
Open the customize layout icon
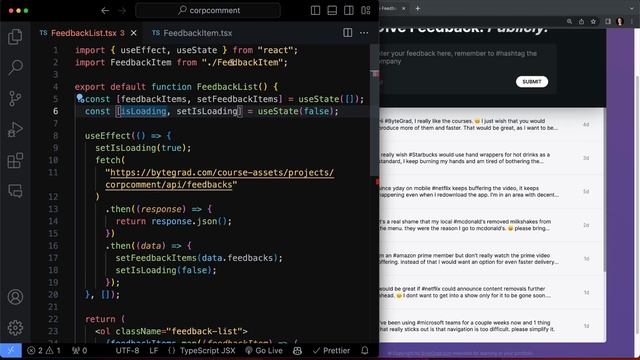(x=366, y=11)
